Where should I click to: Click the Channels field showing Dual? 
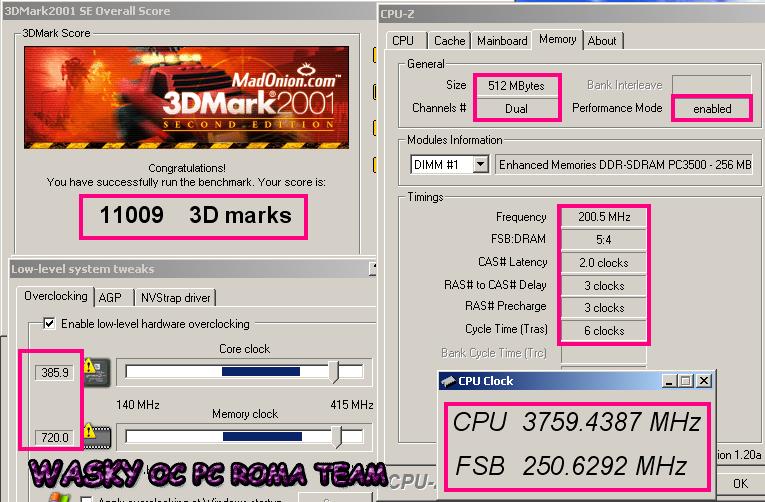click(x=516, y=109)
